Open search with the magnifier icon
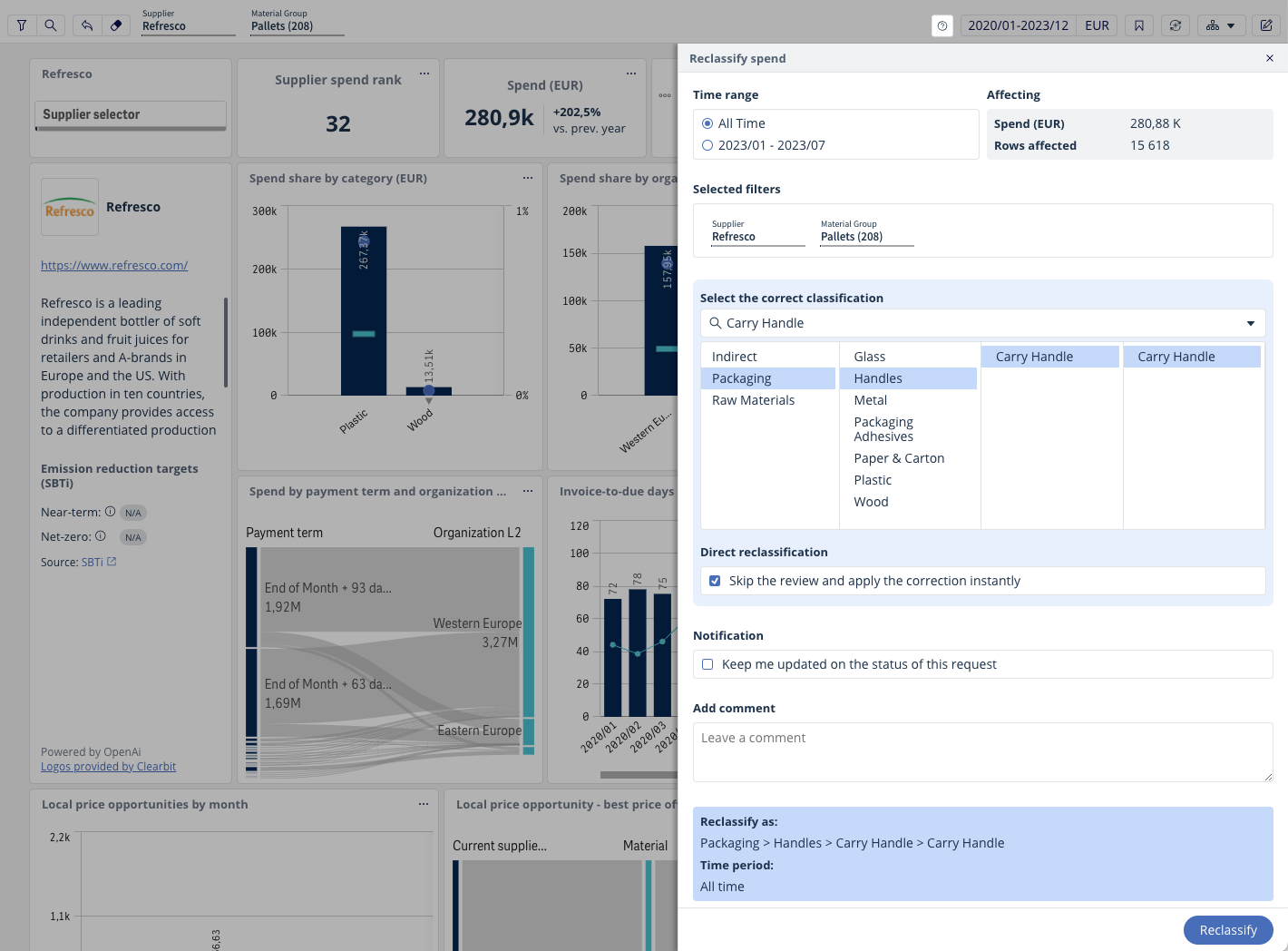 pyautogui.click(x=51, y=25)
